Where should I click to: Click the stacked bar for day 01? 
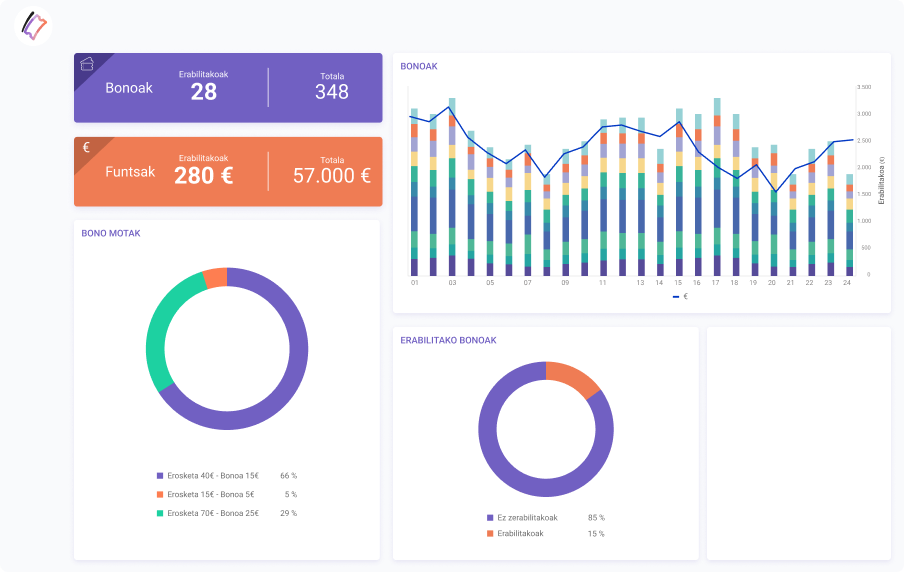coord(414,192)
